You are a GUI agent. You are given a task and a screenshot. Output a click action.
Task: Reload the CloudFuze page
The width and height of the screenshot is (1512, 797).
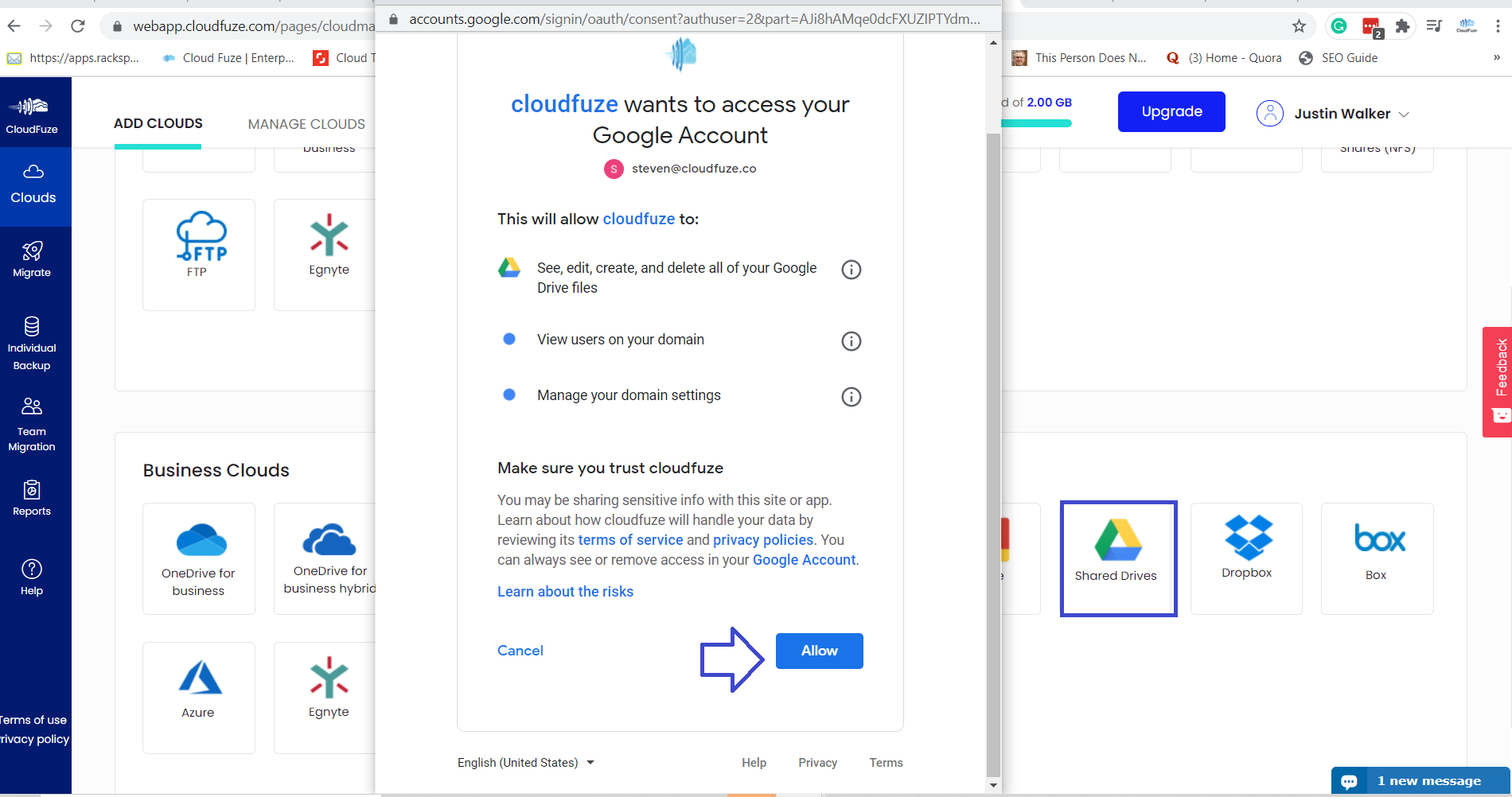coord(78,26)
